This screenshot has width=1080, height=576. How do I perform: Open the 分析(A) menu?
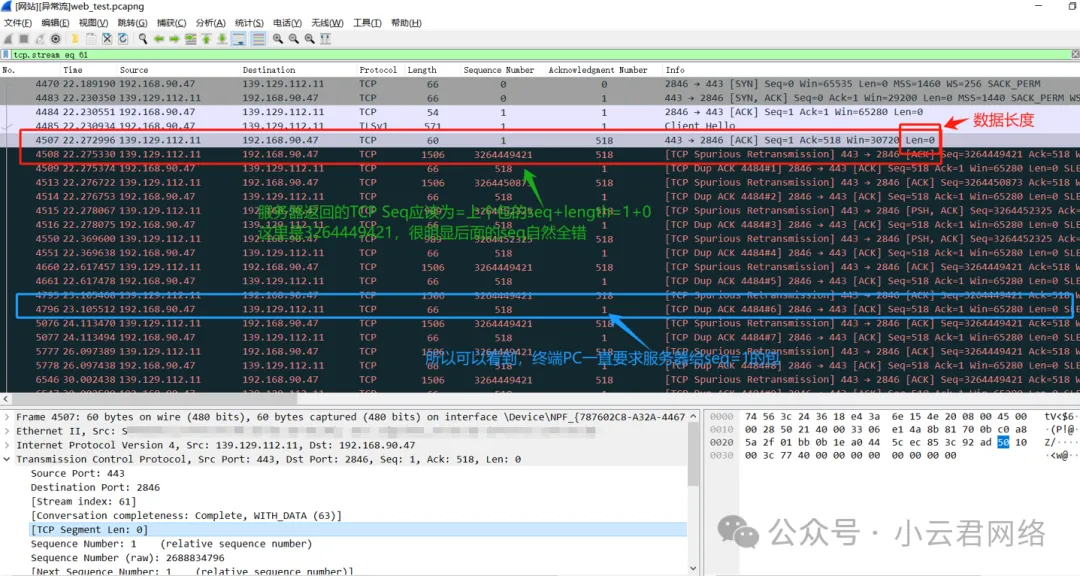pos(210,23)
